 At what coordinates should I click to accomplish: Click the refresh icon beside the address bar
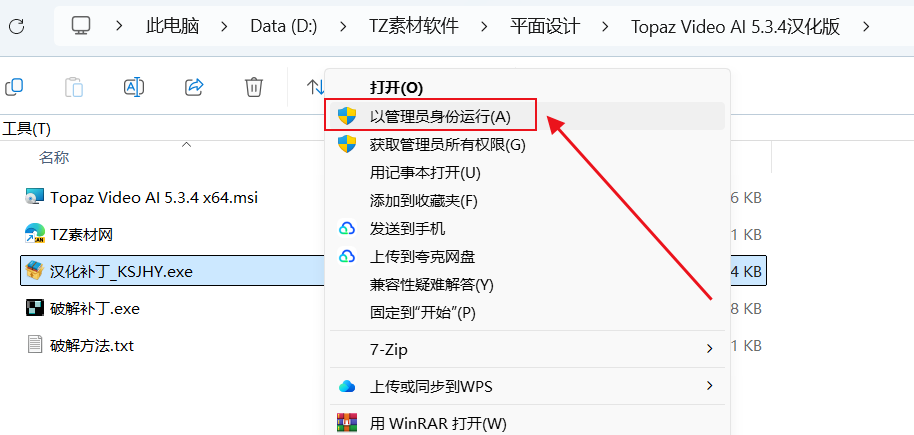click(x=17, y=26)
